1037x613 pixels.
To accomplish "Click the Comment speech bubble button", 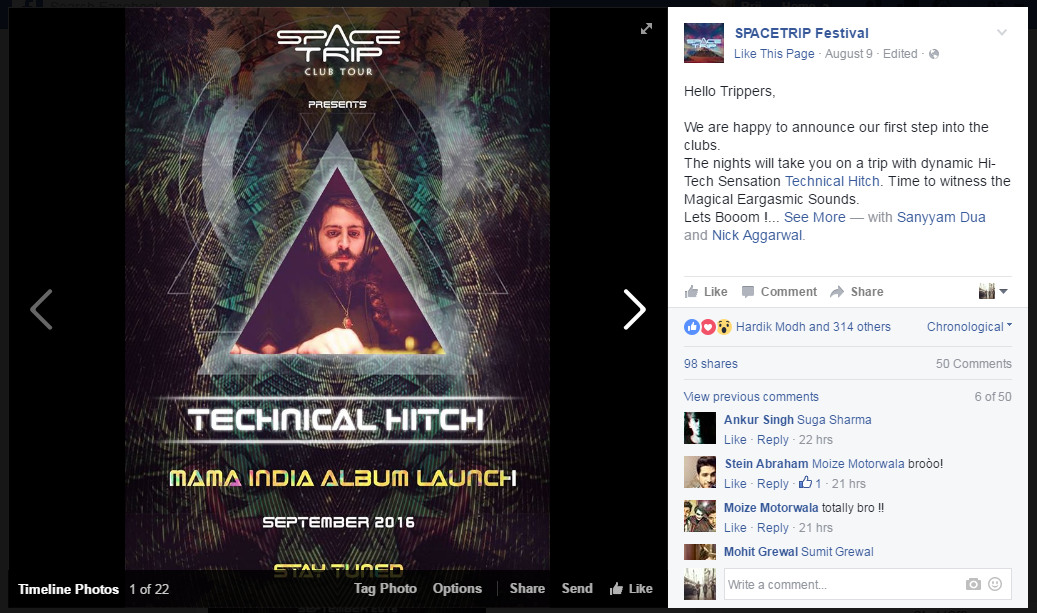I will 779,292.
